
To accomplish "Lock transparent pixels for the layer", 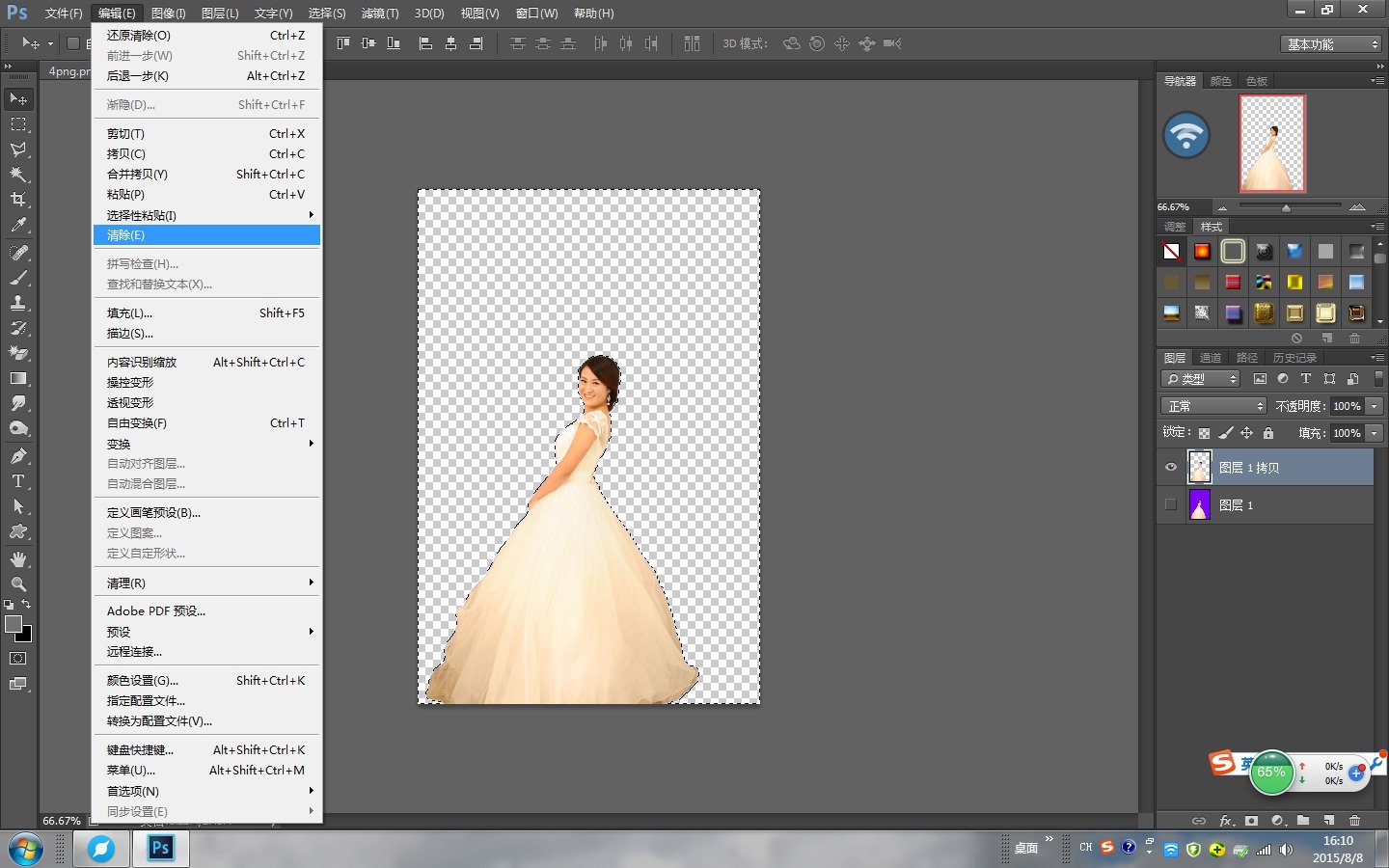I will coord(1203,432).
